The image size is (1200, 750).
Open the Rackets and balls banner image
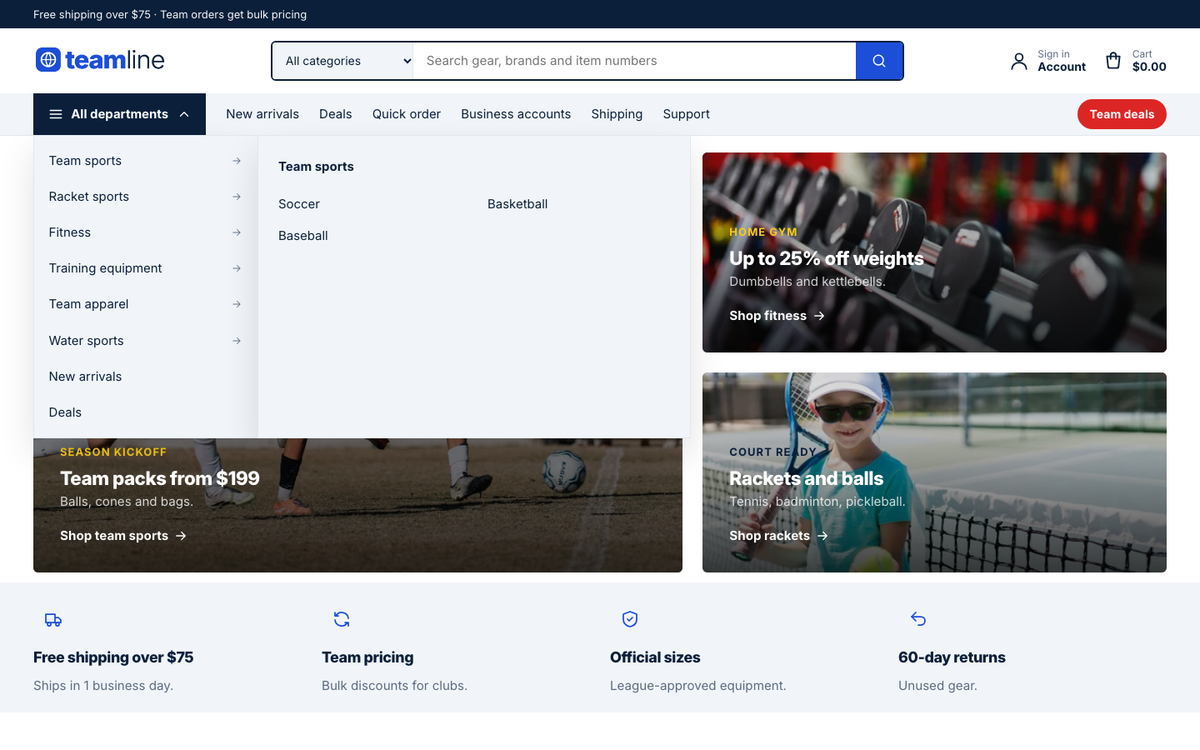pyautogui.click(x=934, y=472)
